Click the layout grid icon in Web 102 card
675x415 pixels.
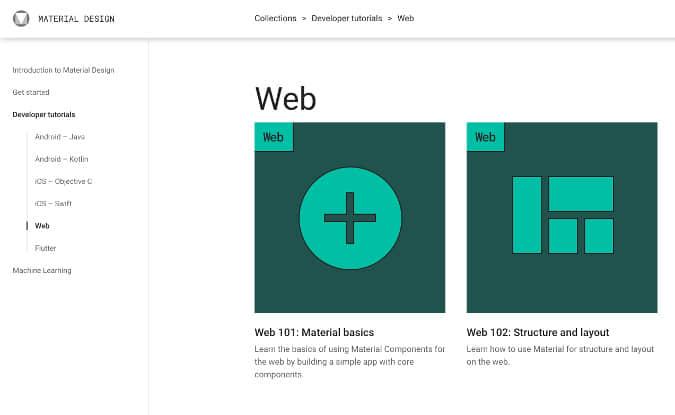click(562, 215)
